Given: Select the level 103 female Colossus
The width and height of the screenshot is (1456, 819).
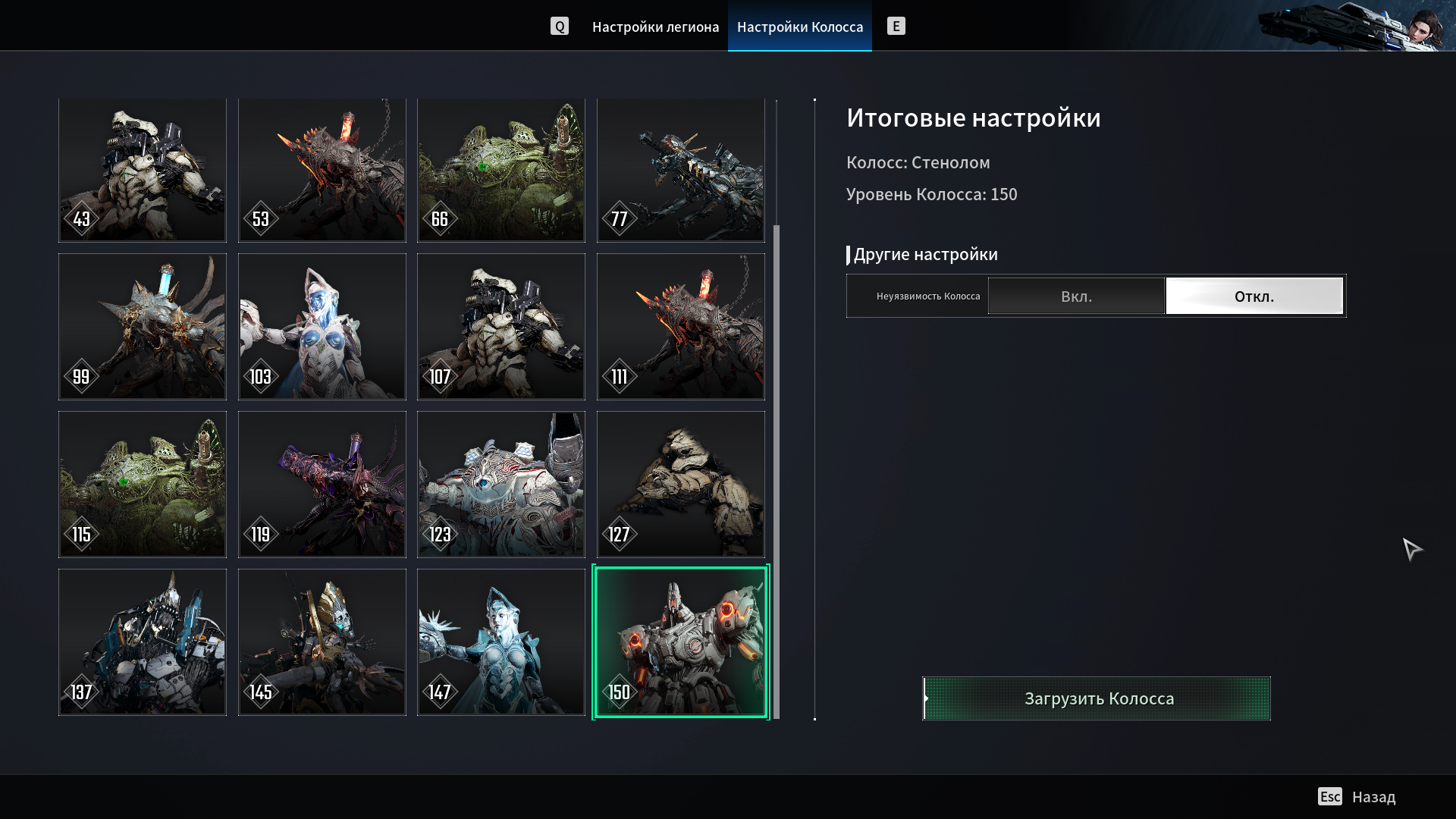Looking at the screenshot, I should 322,327.
